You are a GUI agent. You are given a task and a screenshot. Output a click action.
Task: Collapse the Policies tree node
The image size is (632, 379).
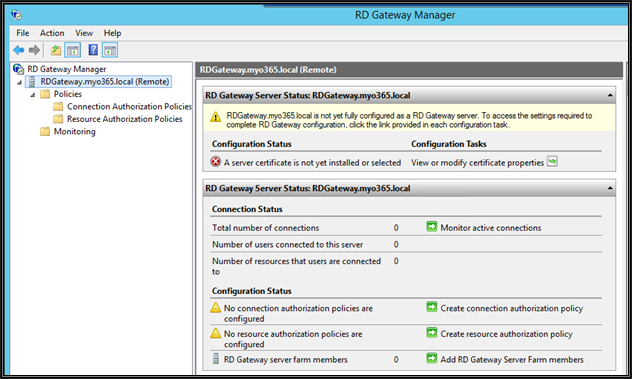coord(33,95)
